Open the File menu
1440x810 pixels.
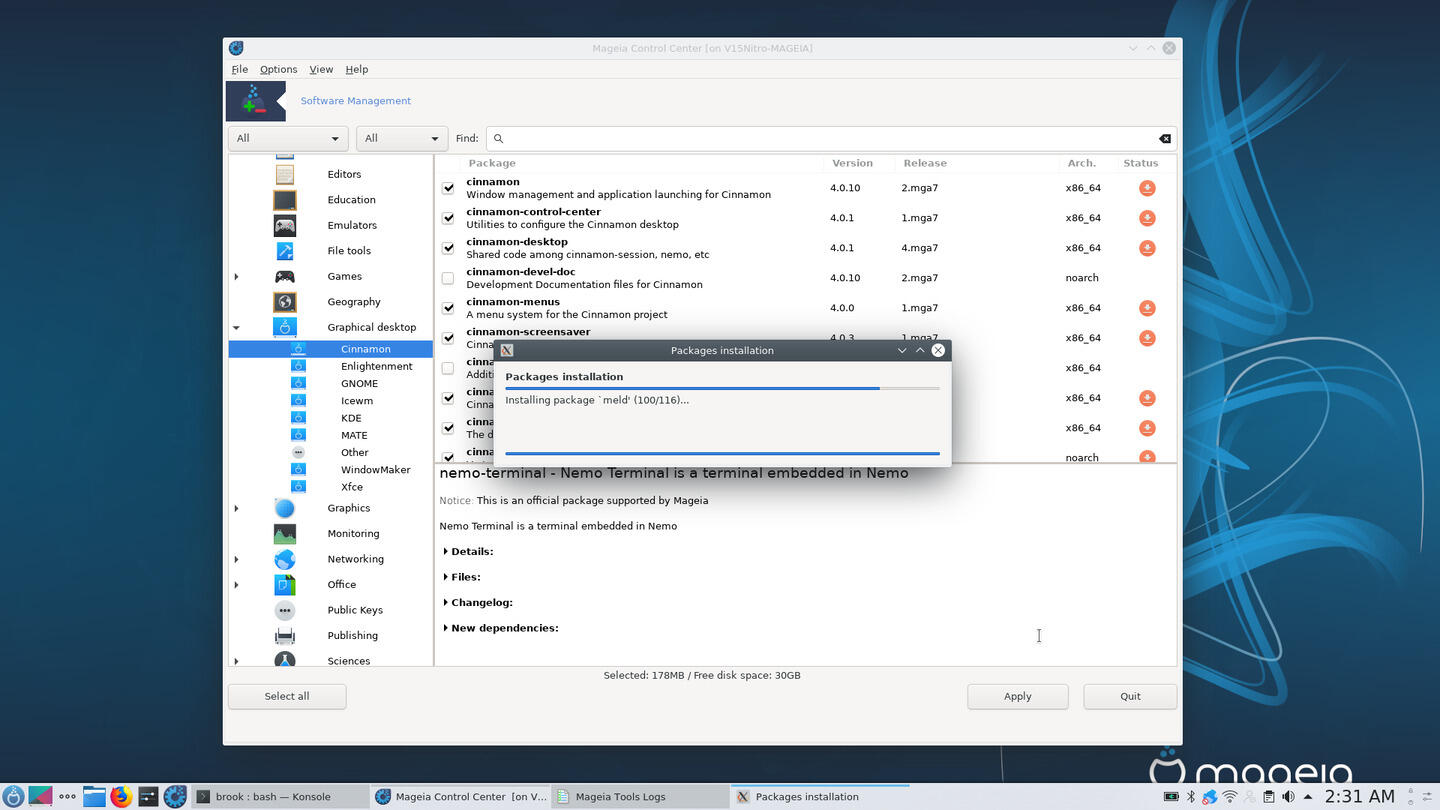pos(240,70)
